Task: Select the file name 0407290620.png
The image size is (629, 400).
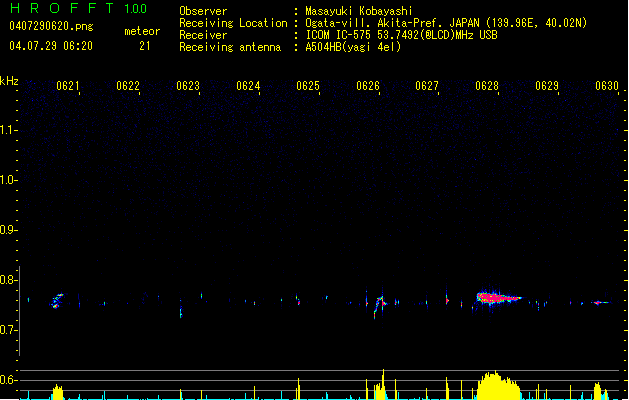Action: pyautogui.click(x=51, y=26)
